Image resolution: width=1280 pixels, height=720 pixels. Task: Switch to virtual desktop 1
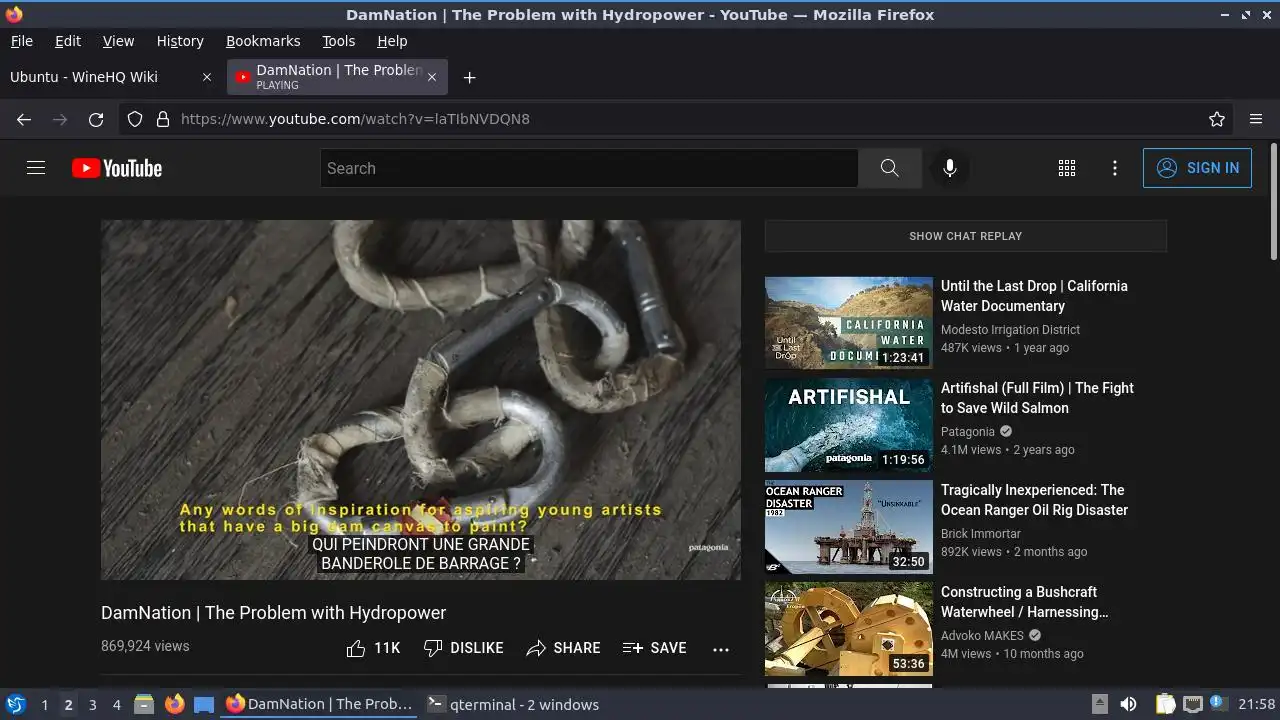[44, 705]
